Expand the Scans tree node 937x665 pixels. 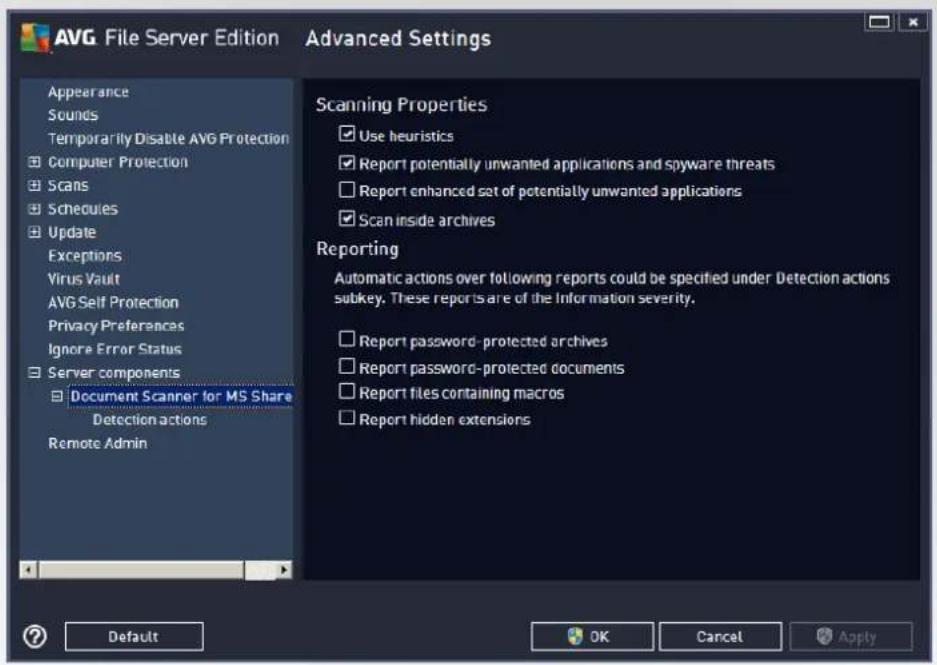click(35, 185)
